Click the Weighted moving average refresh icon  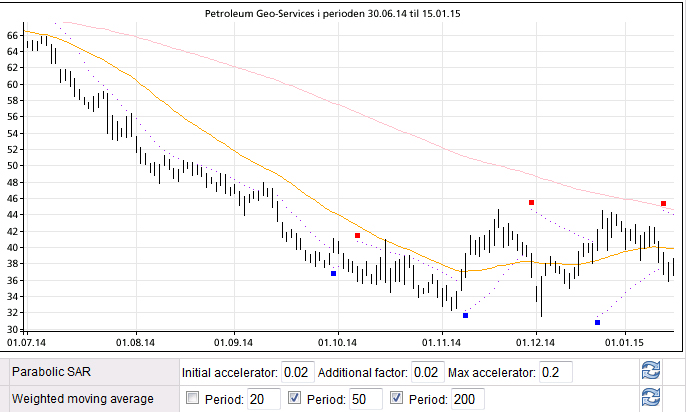[652, 399]
